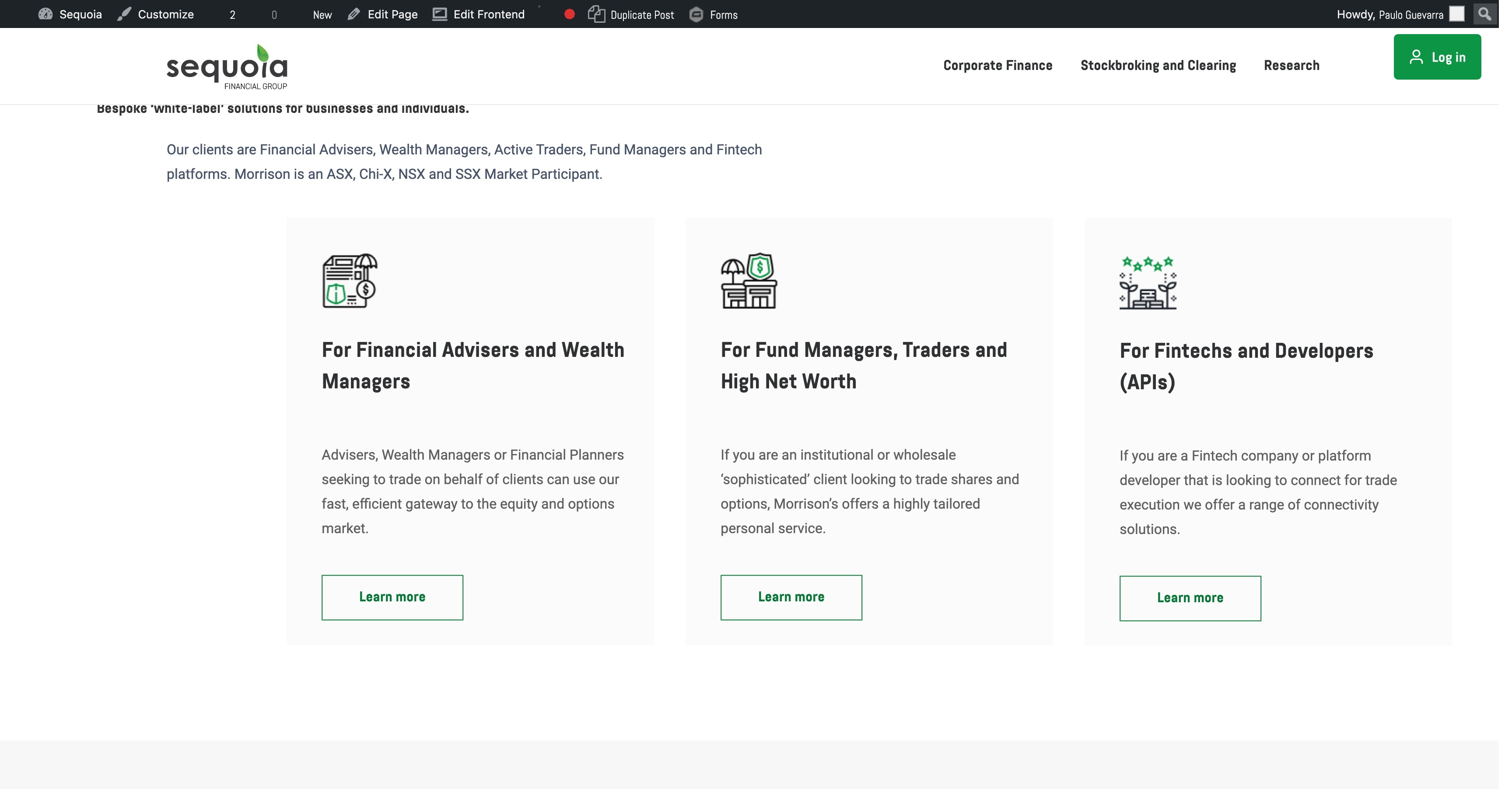
Task: Click Learn more under Financial Advisers
Action: pyautogui.click(x=392, y=597)
